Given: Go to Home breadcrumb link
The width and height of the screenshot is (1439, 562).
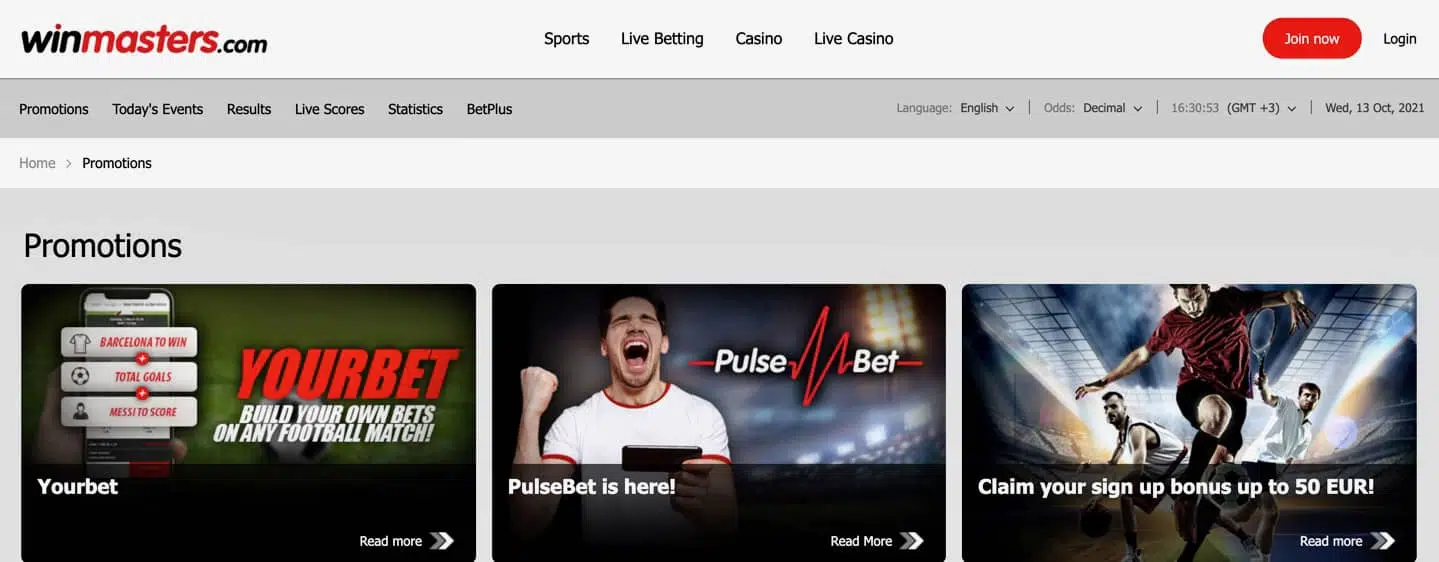Looking at the screenshot, I should tap(37, 163).
